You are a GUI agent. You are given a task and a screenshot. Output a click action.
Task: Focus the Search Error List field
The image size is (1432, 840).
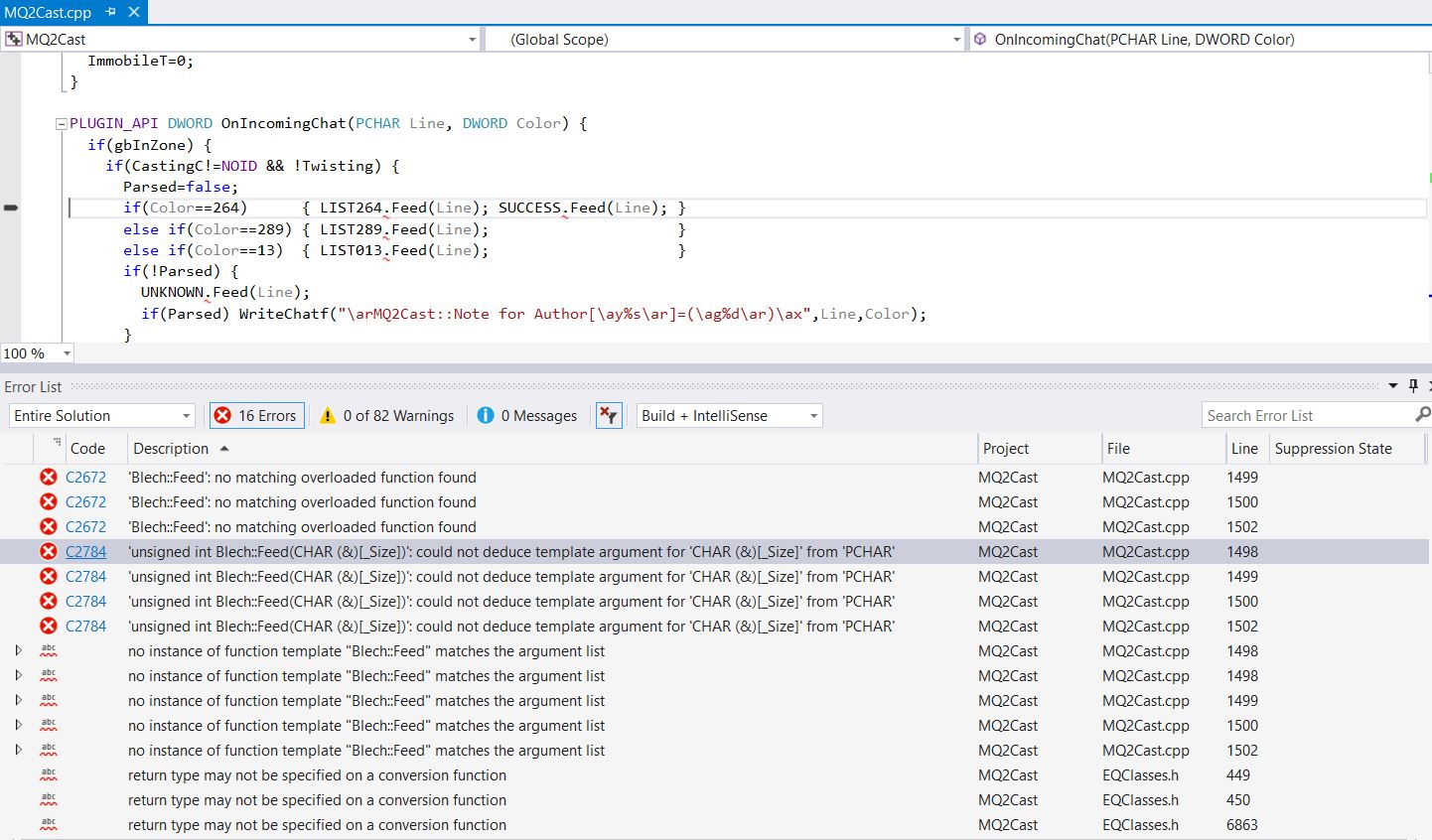(x=1306, y=416)
